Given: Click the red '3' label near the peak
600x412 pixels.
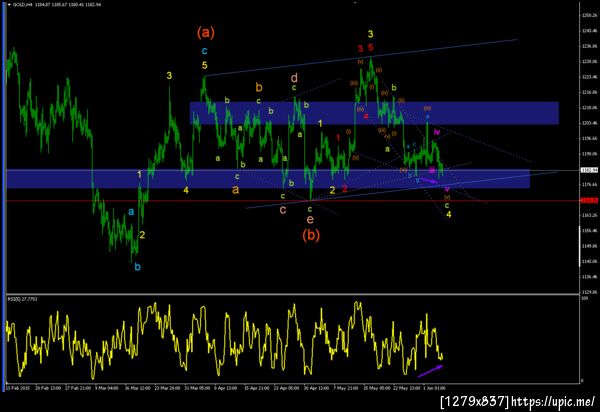Looking at the screenshot, I should pos(360,48).
